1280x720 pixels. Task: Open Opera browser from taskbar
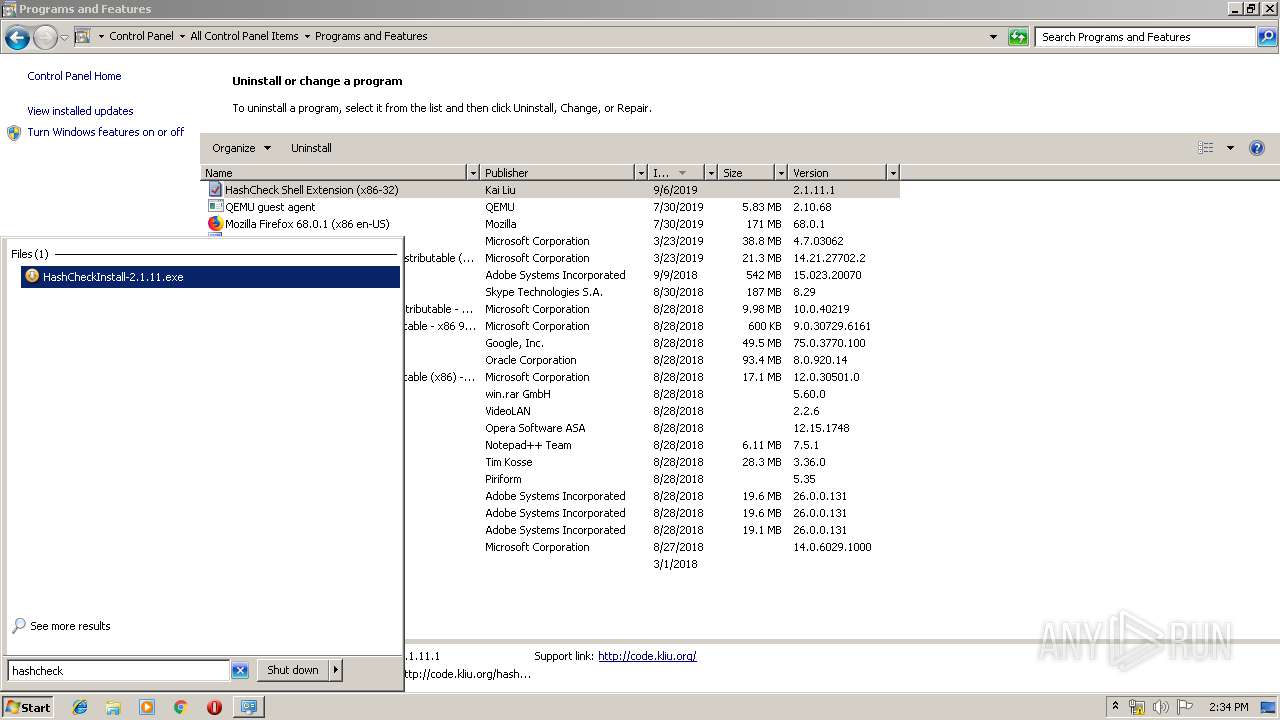click(214, 707)
